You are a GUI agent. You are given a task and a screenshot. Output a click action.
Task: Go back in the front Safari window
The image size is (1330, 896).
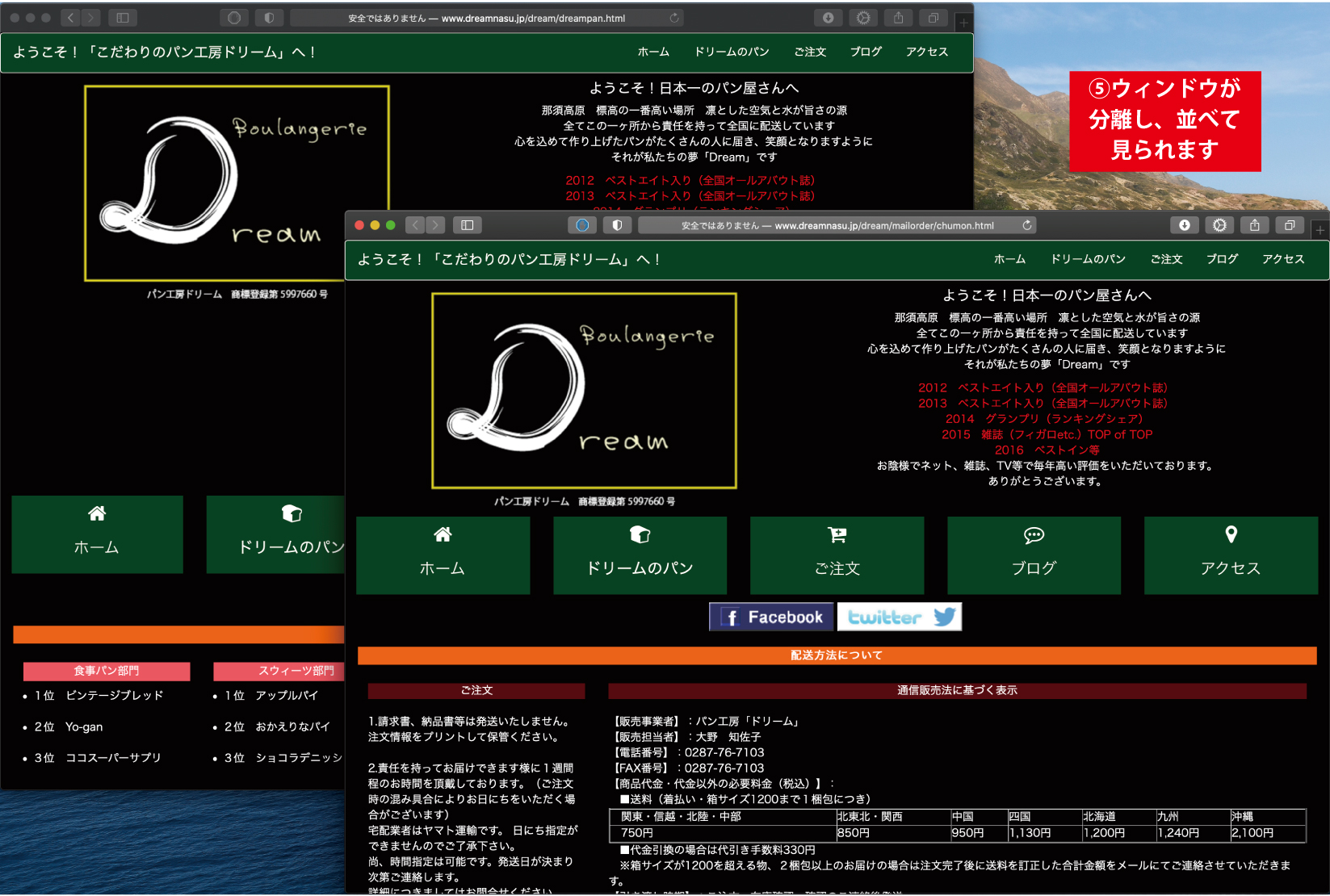click(415, 225)
